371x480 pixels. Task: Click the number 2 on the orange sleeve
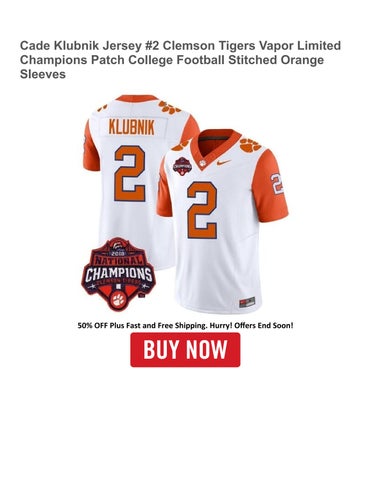tap(277, 184)
